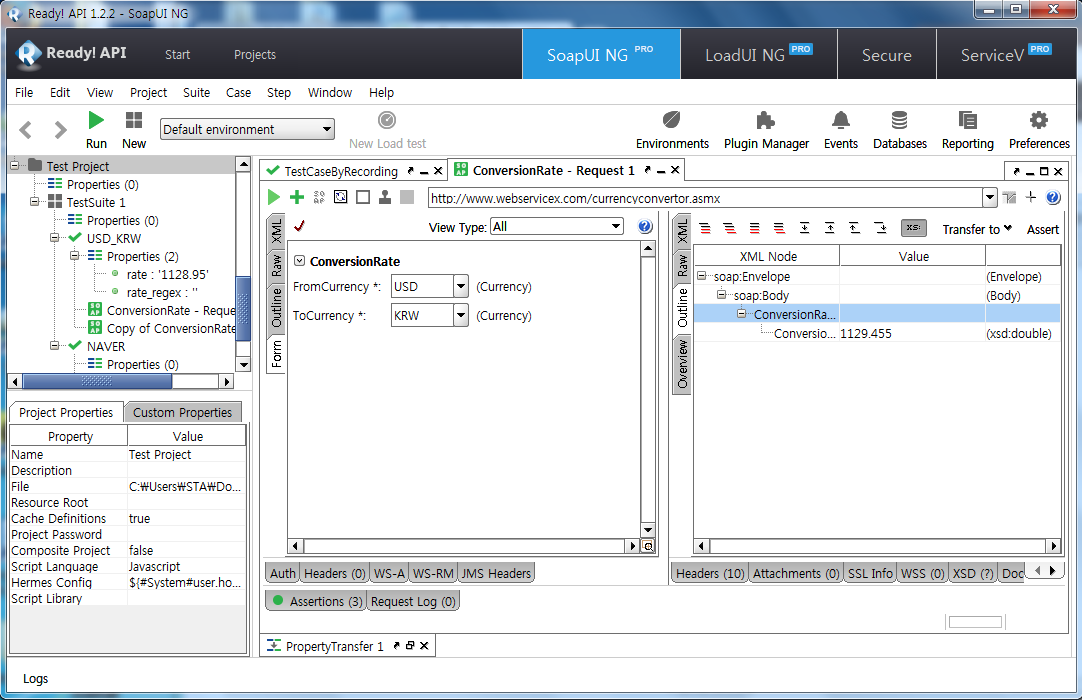The image size is (1082, 700).
Task: Click the Assertions (3) button
Action: (x=316, y=602)
